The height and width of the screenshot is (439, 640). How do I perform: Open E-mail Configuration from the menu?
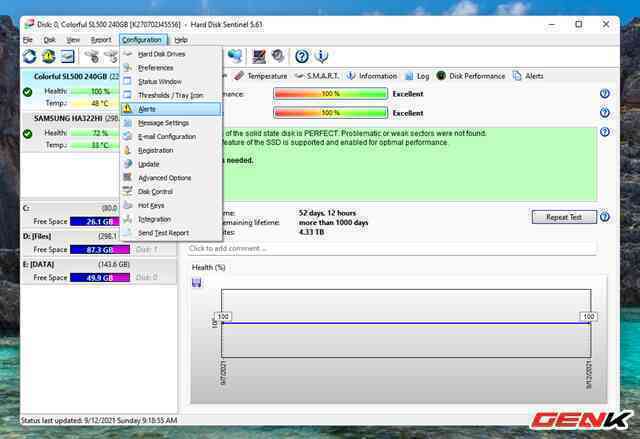click(x=171, y=137)
